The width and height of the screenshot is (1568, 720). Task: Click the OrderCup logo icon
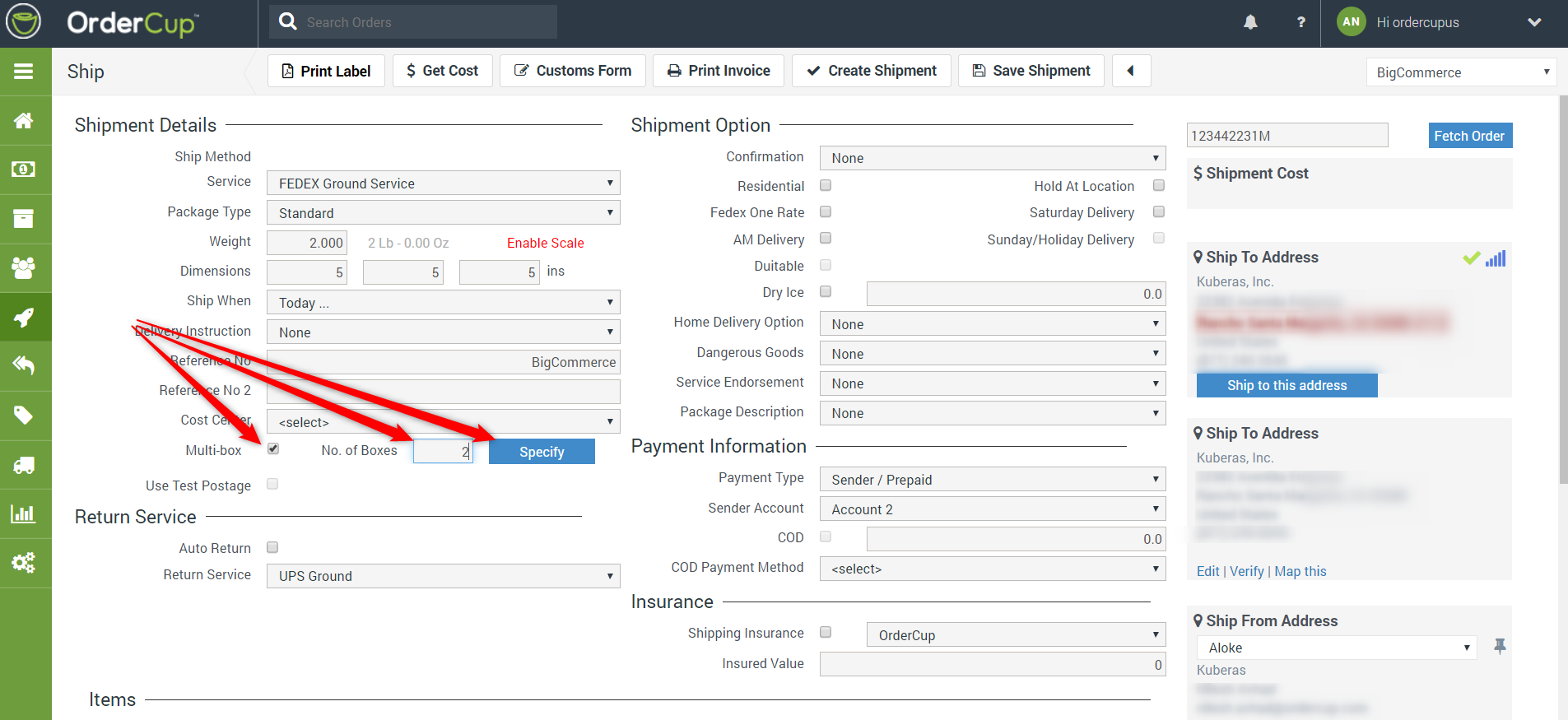(23, 22)
